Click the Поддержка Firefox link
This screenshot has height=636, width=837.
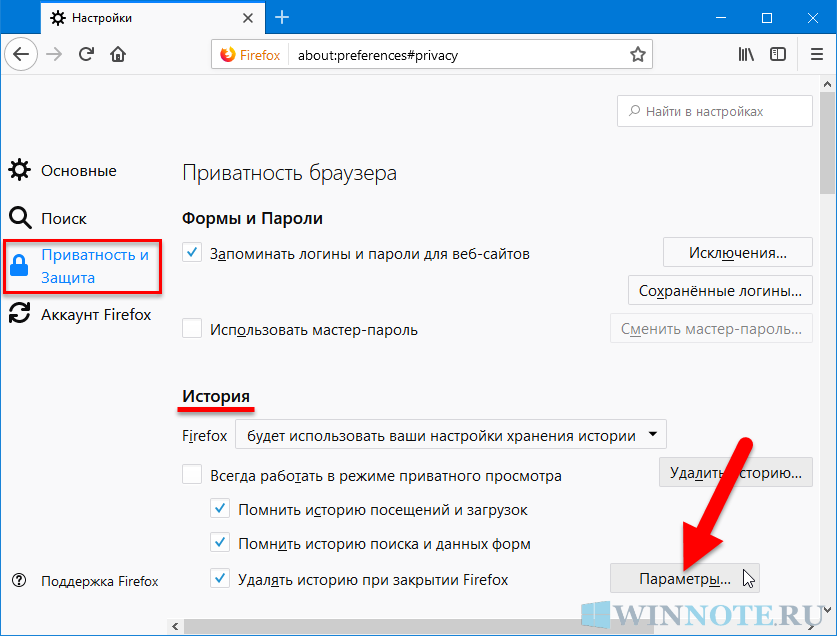tap(99, 581)
